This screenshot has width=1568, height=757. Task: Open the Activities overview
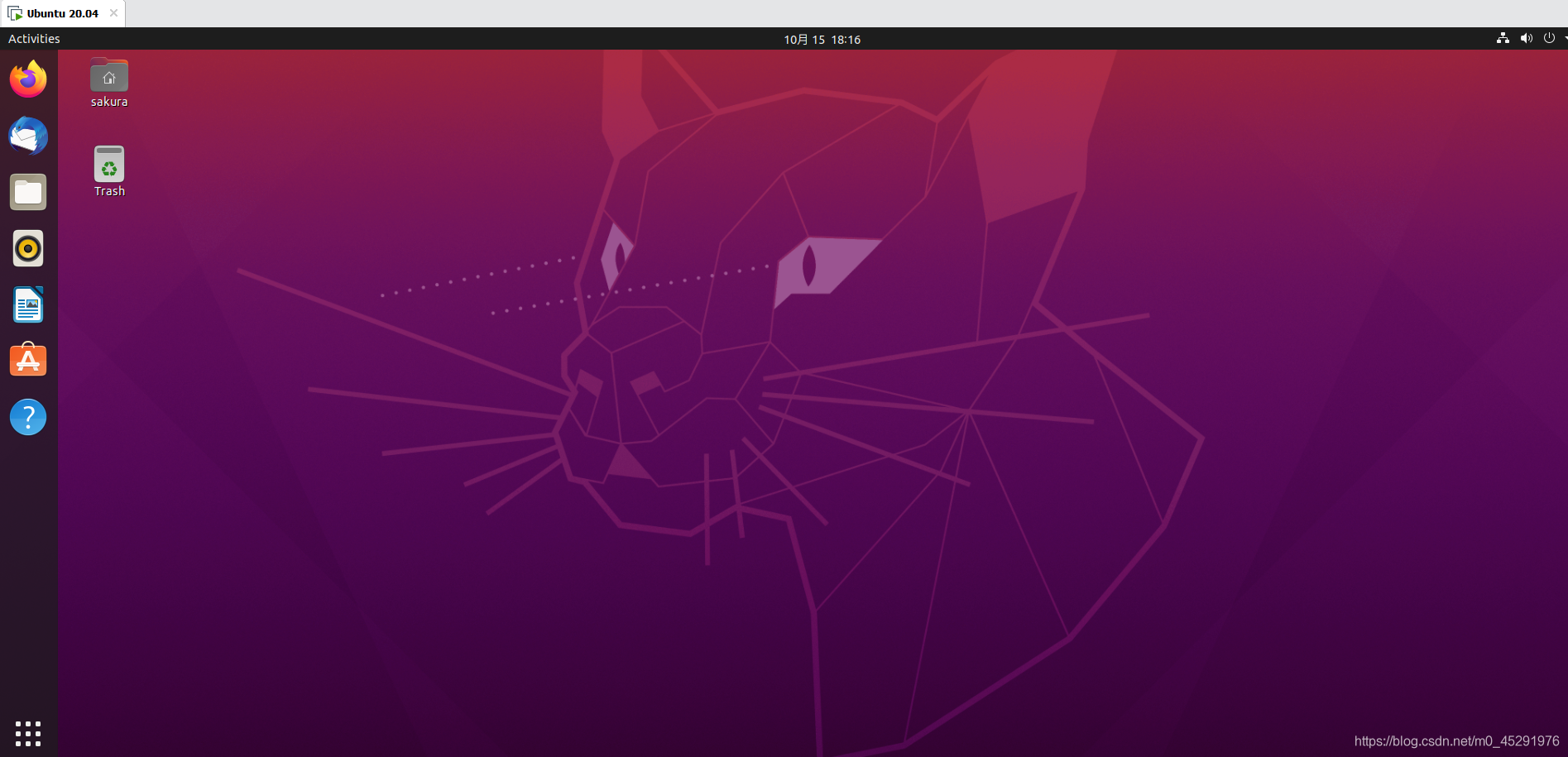point(34,39)
